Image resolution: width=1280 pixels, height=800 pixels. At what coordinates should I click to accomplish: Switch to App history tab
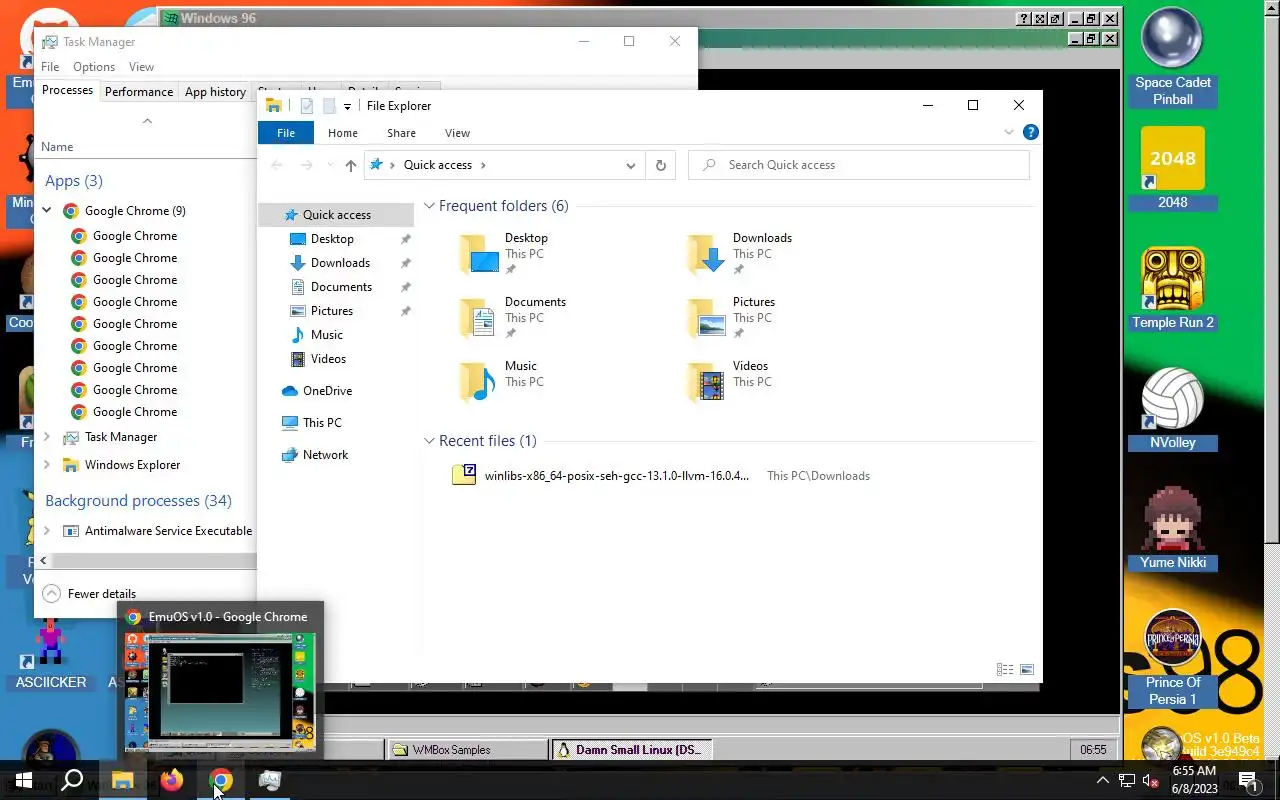tap(215, 92)
